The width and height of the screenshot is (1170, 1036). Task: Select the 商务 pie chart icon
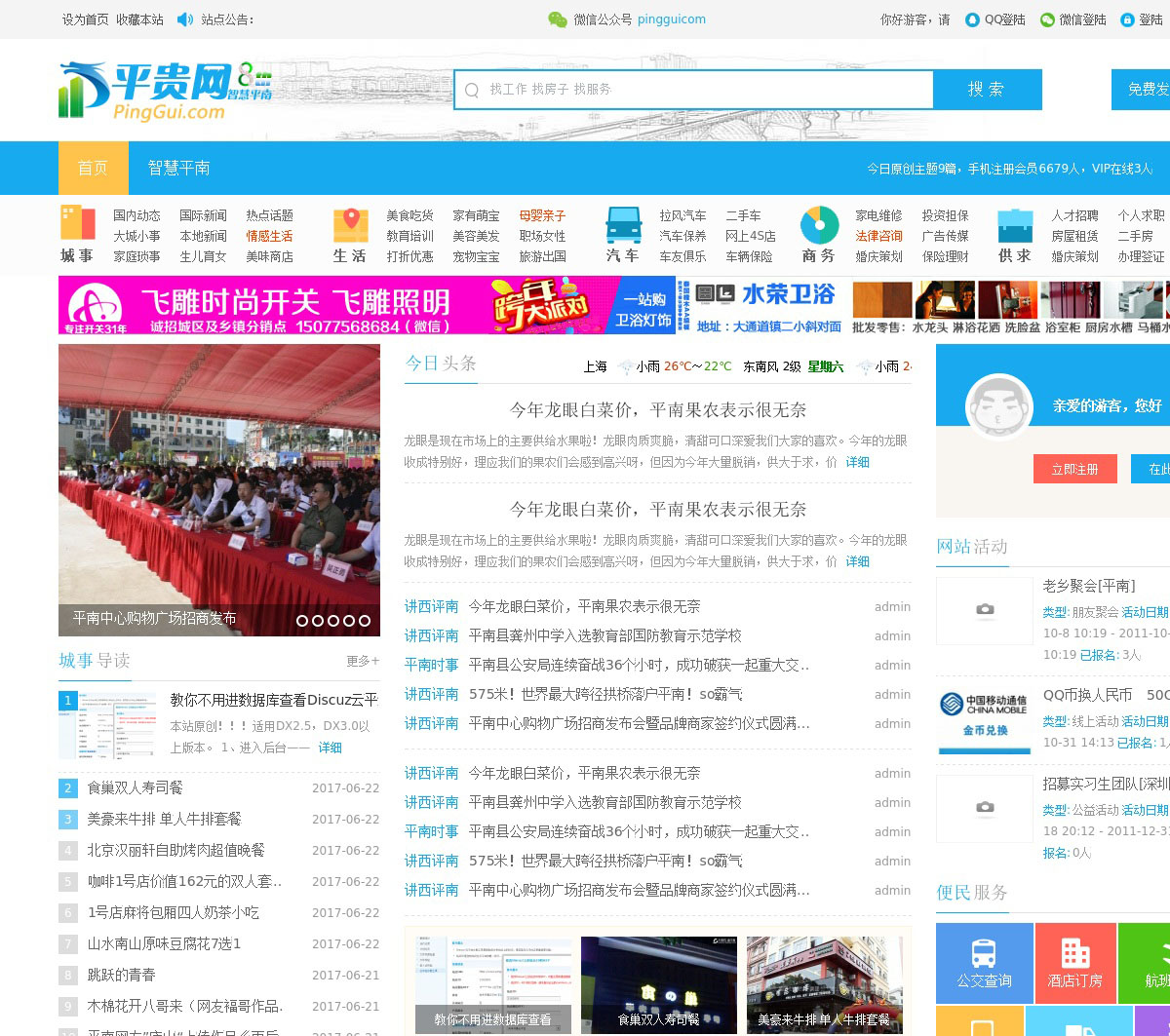[819, 225]
